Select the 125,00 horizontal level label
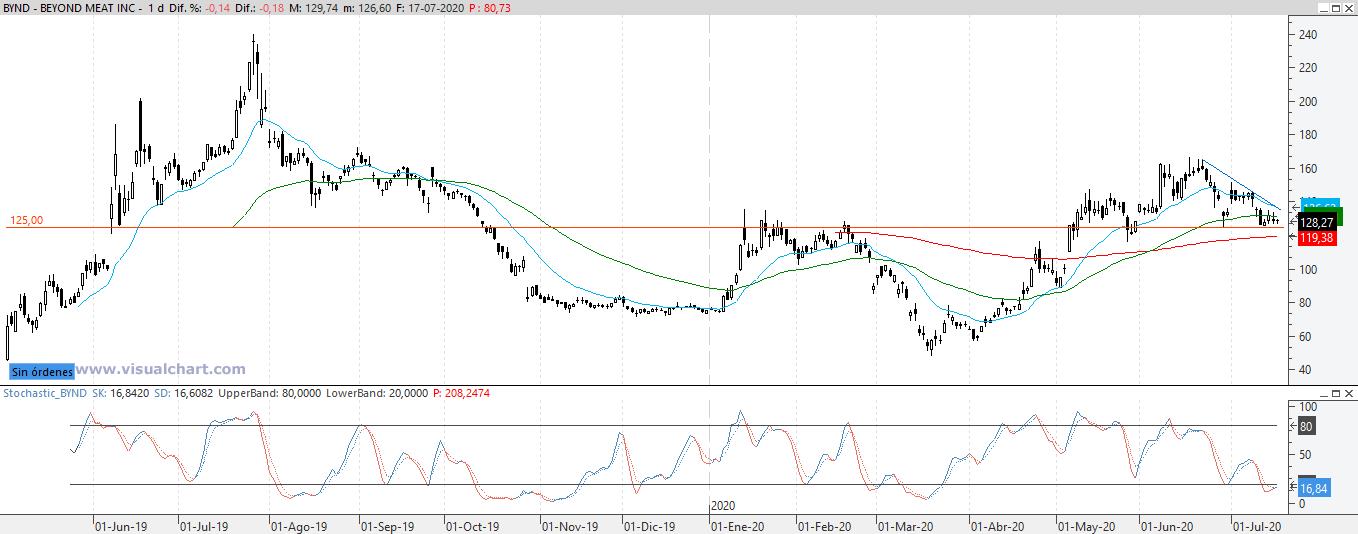Image resolution: width=1358 pixels, height=534 pixels. coord(27,220)
